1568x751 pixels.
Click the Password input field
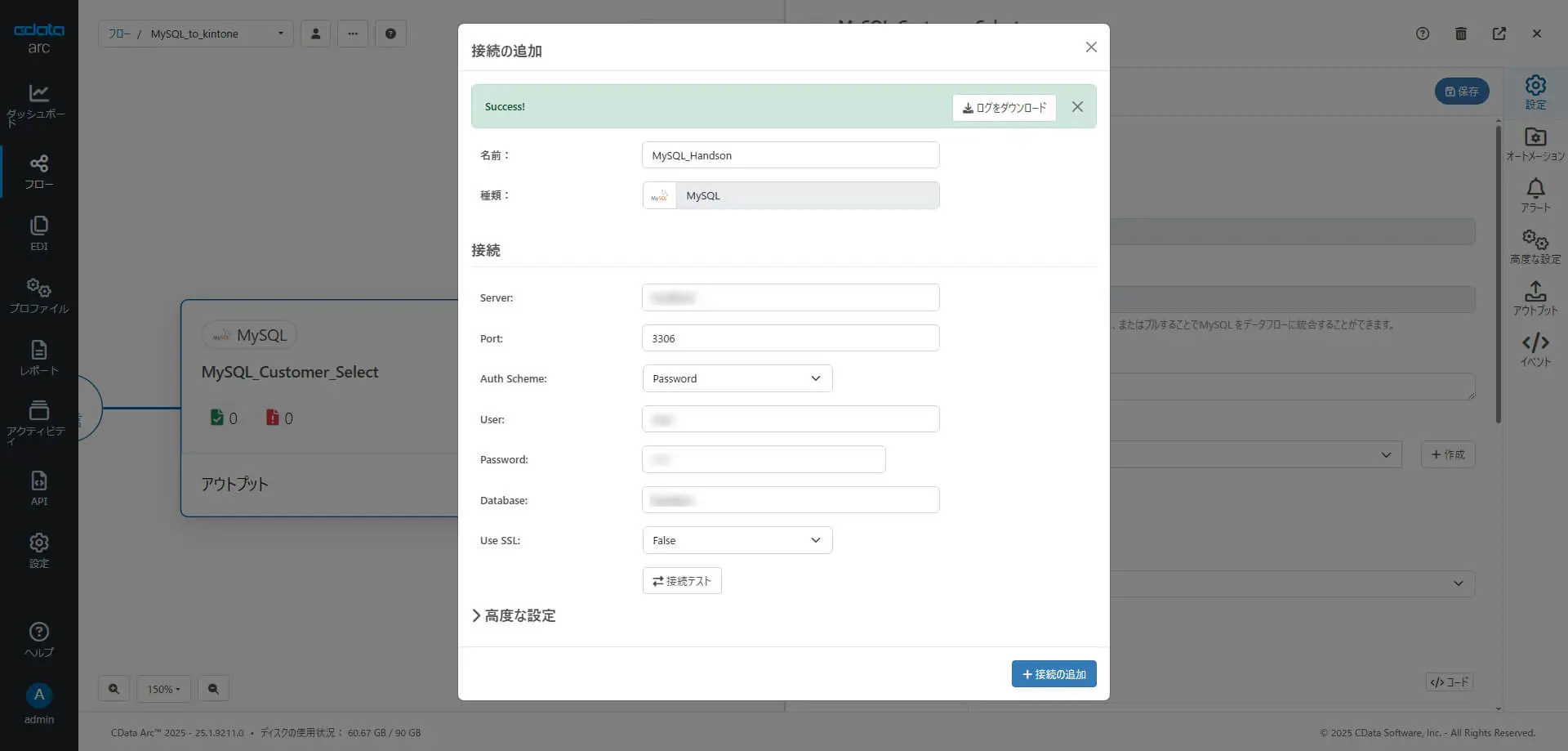pyautogui.click(x=764, y=459)
